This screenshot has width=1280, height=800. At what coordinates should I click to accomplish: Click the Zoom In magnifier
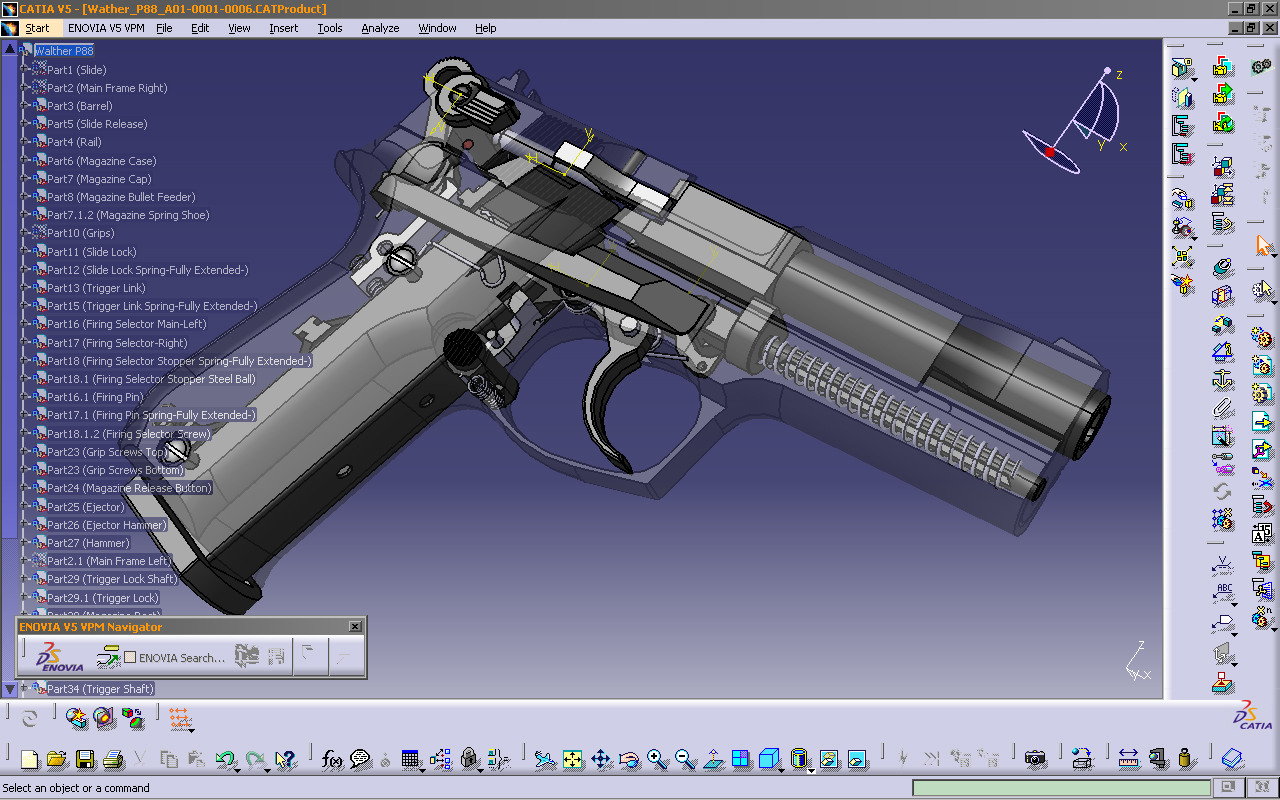[657, 760]
